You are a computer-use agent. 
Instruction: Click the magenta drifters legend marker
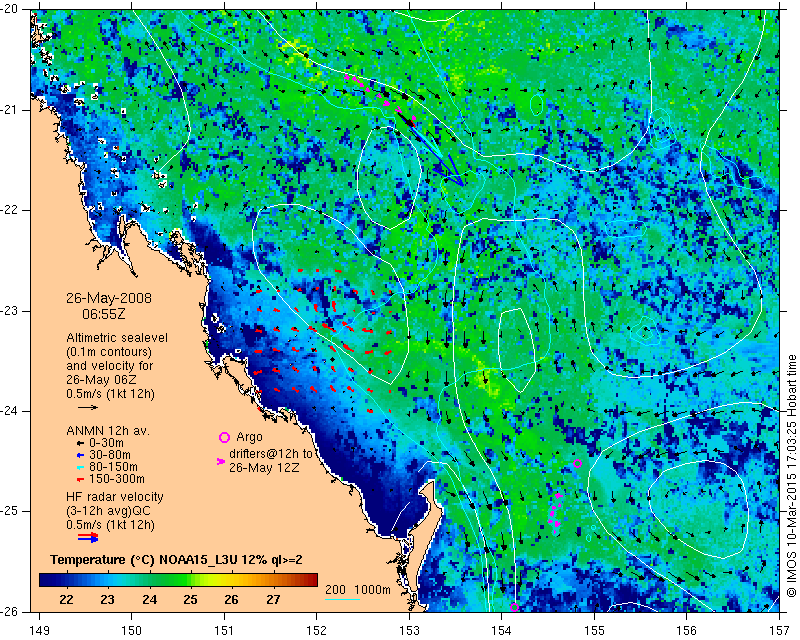[221, 461]
